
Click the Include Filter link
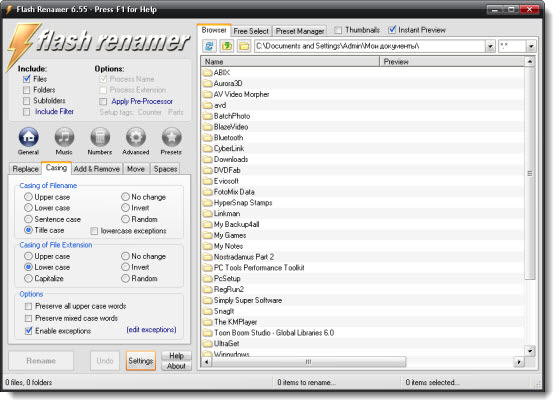coord(54,112)
